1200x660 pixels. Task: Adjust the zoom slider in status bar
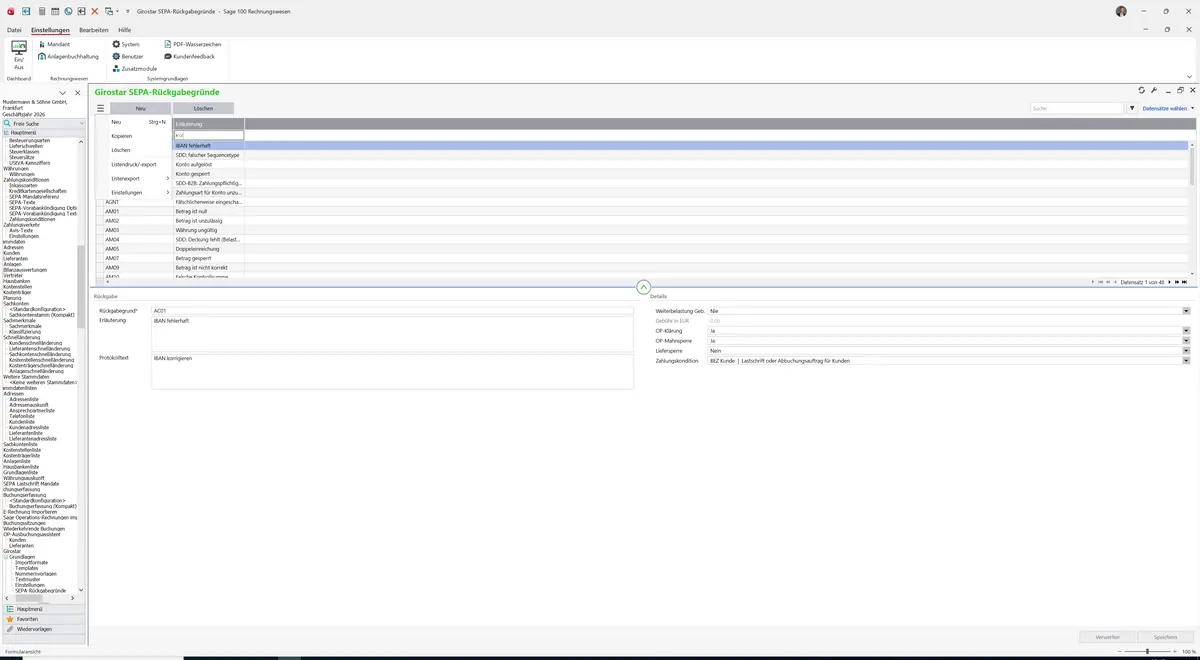click(1147, 651)
